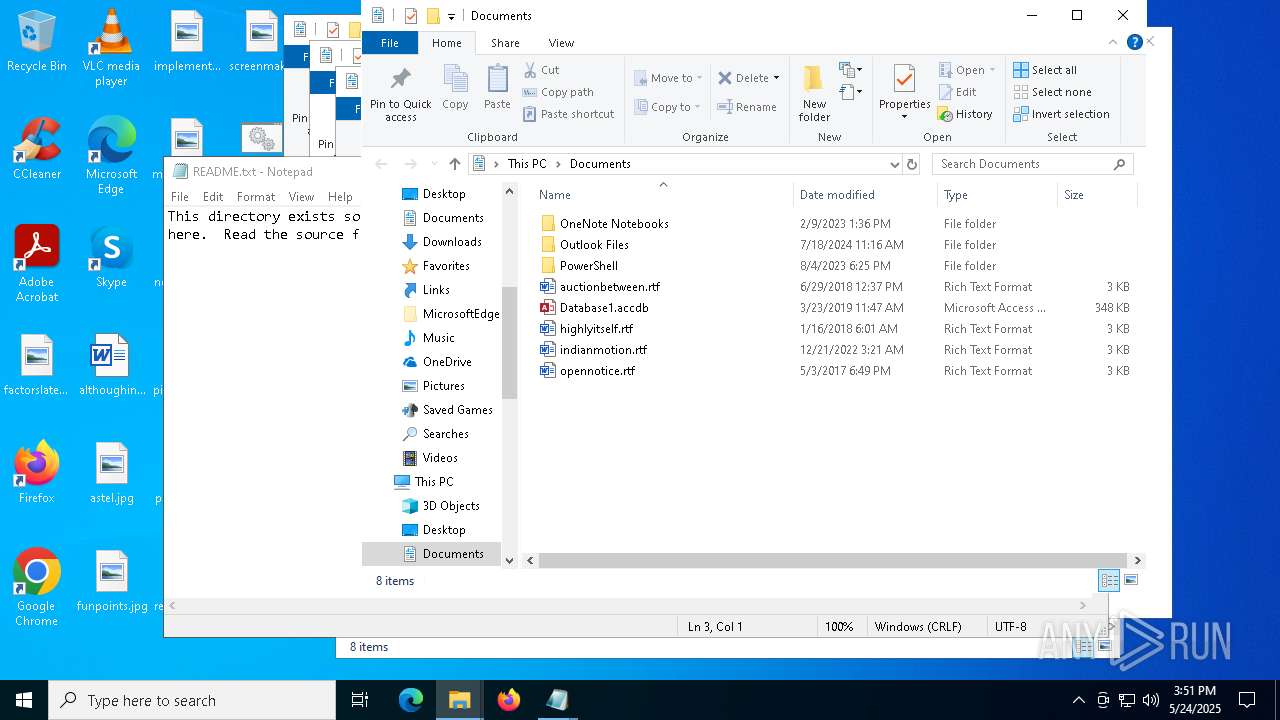Click the Edit ribbon item
The image size is (1280, 720).
click(x=958, y=92)
